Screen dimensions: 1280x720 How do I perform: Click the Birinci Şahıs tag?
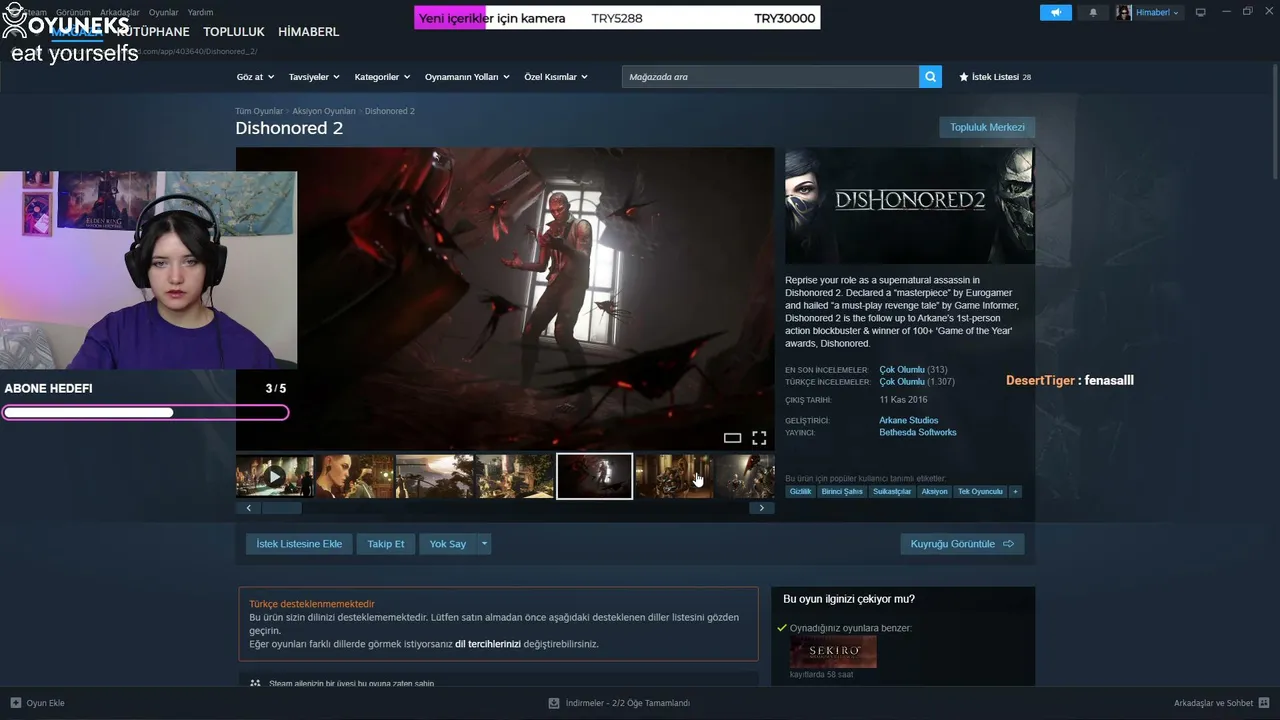tap(842, 492)
